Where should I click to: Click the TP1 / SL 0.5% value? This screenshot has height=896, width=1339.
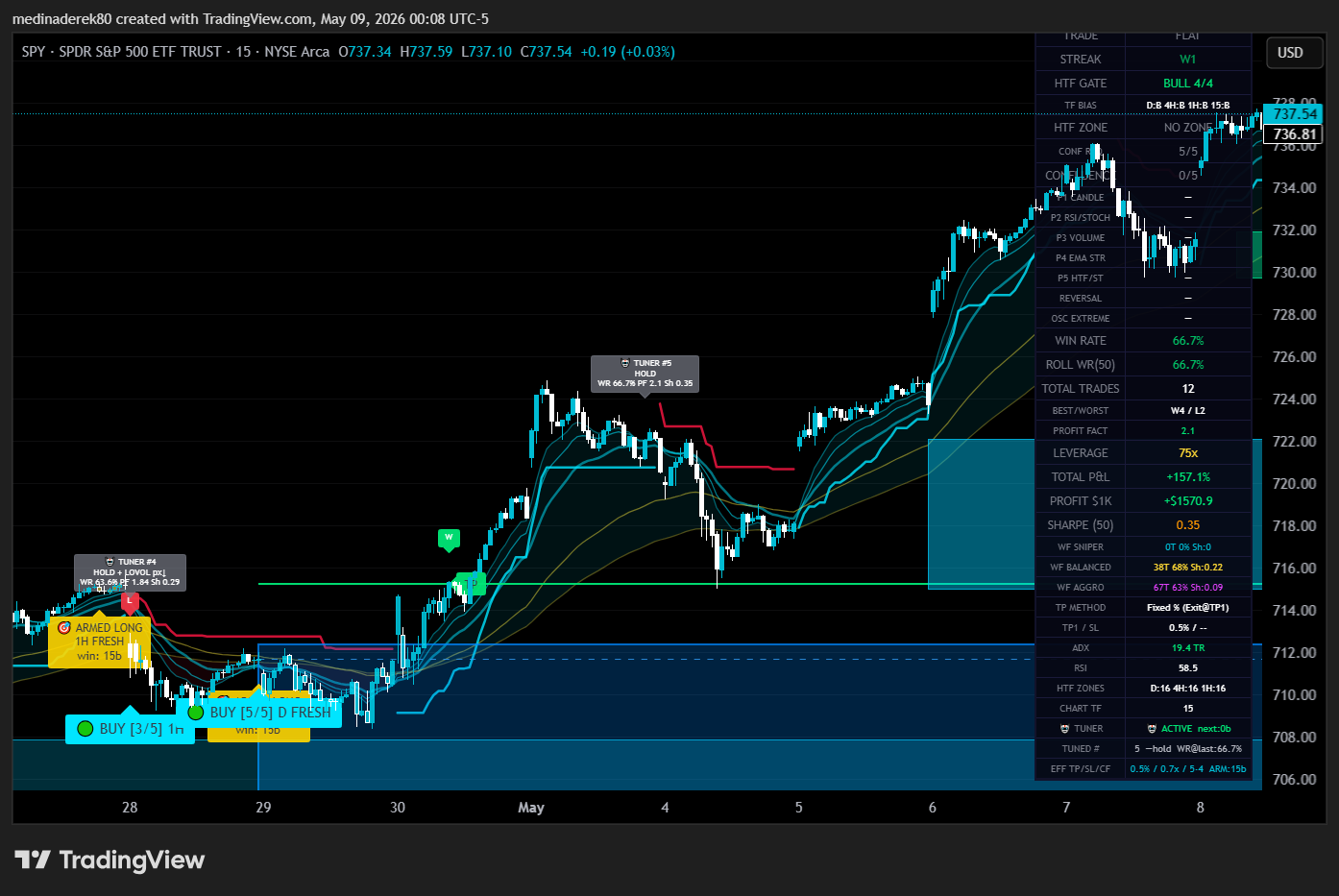click(x=1188, y=628)
